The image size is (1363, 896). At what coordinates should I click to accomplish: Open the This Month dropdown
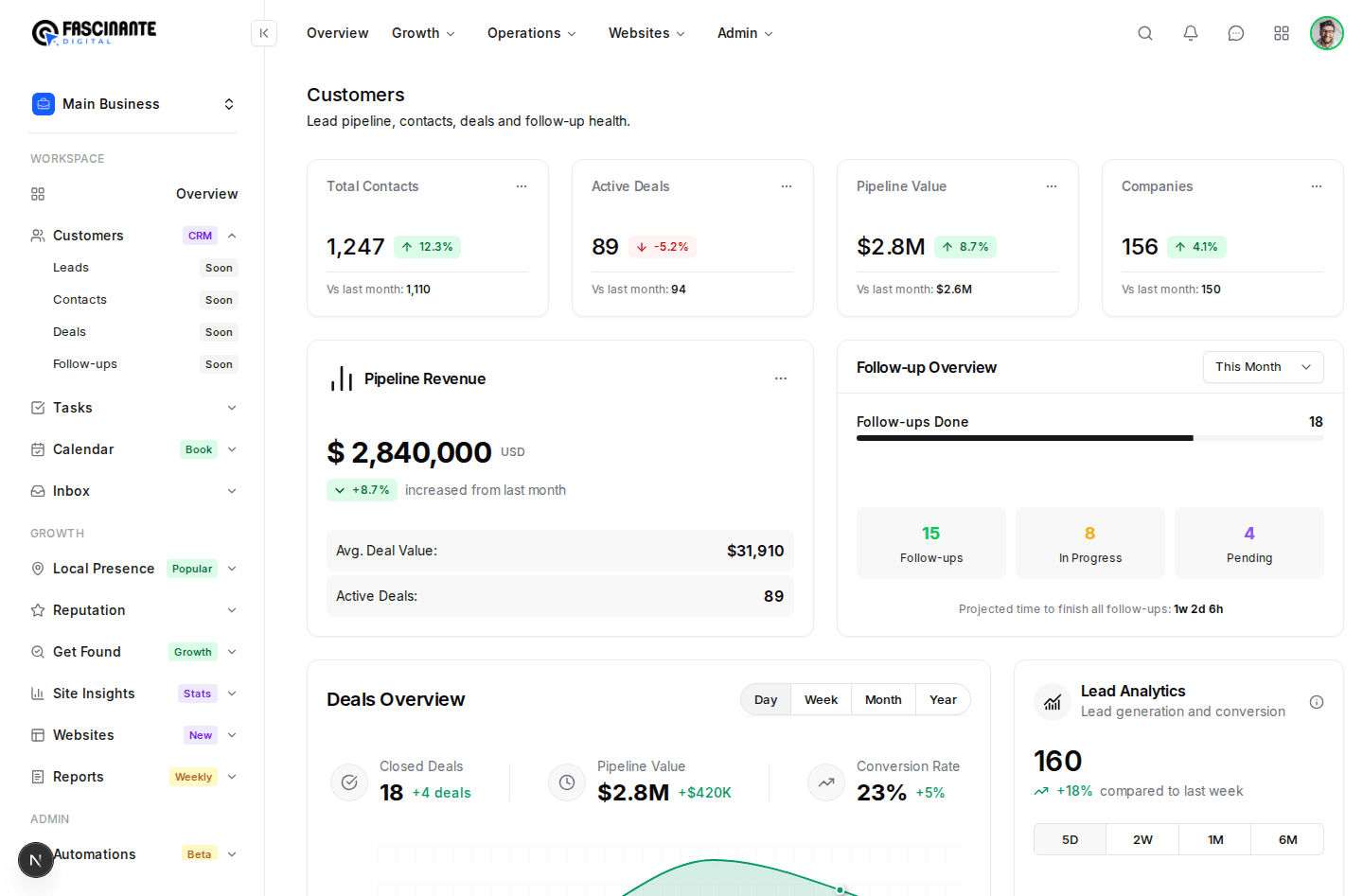coord(1264,367)
